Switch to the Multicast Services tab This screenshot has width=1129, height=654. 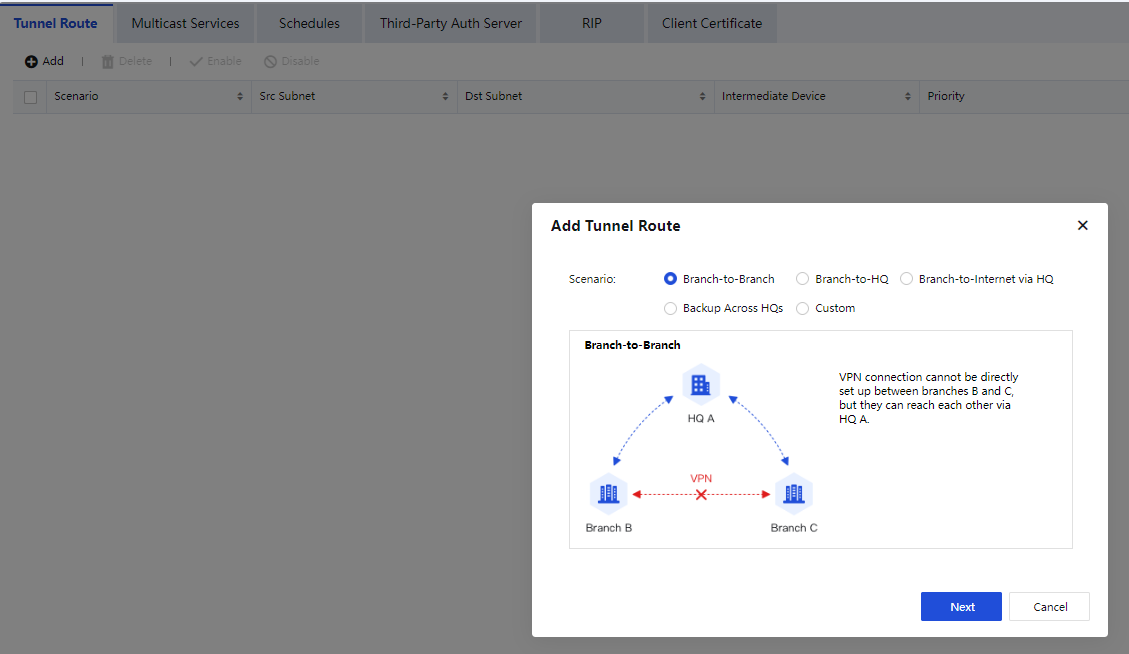(x=185, y=23)
